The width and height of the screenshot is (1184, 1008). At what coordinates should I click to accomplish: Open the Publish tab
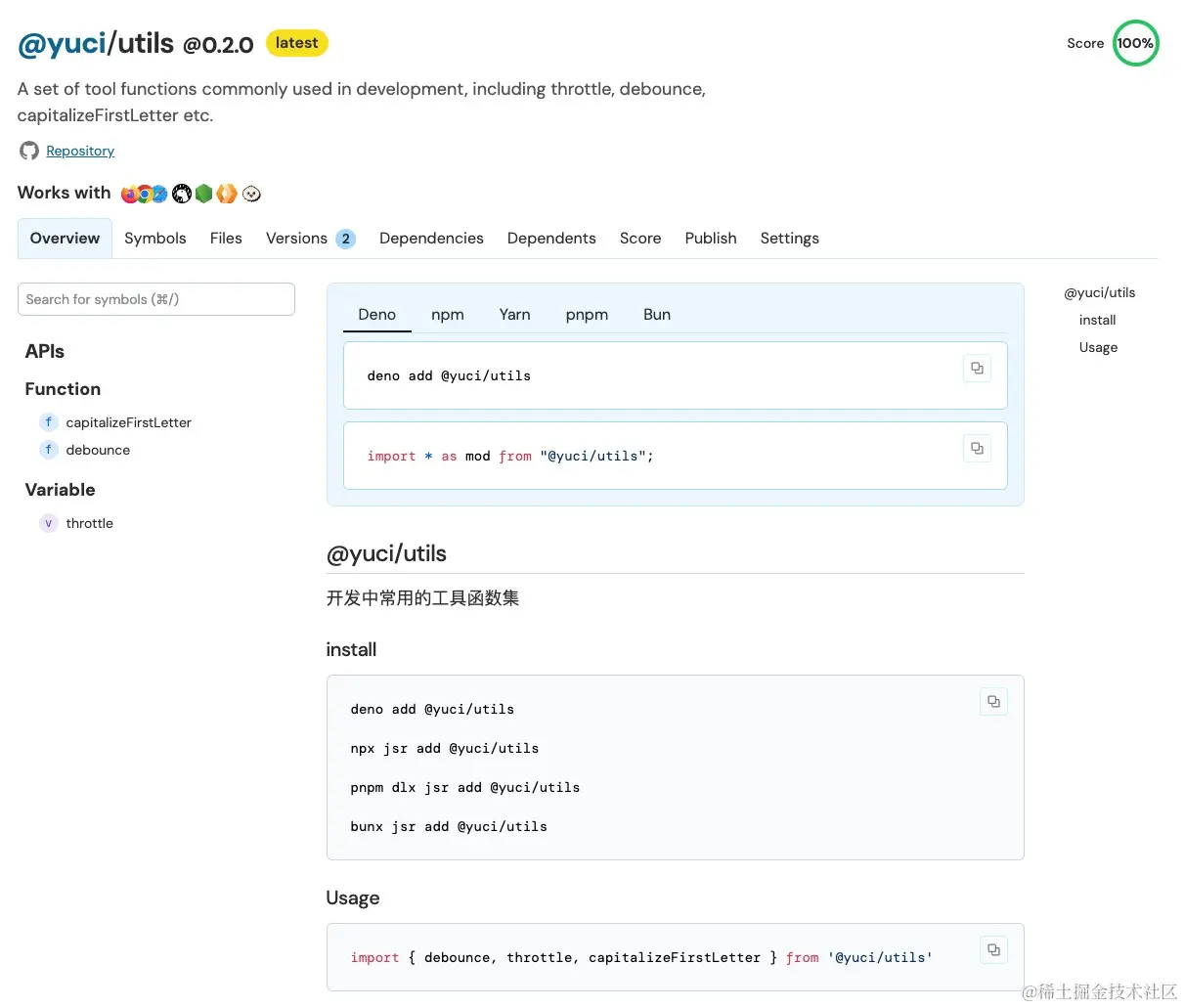(x=711, y=239)
